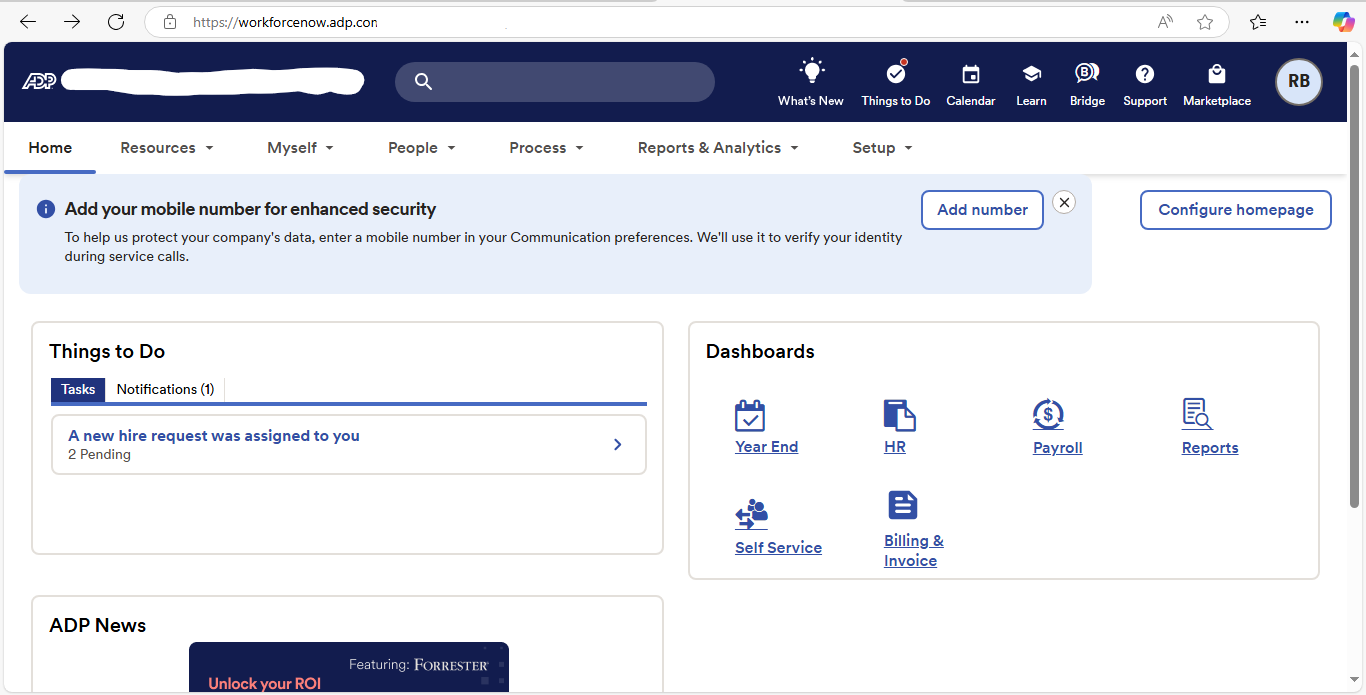Image resolution: width=1366 pixels, height=695 pixels.
Task: Open the Support question mark icon
Action: pyautogui.click(x=1145, y=74)
